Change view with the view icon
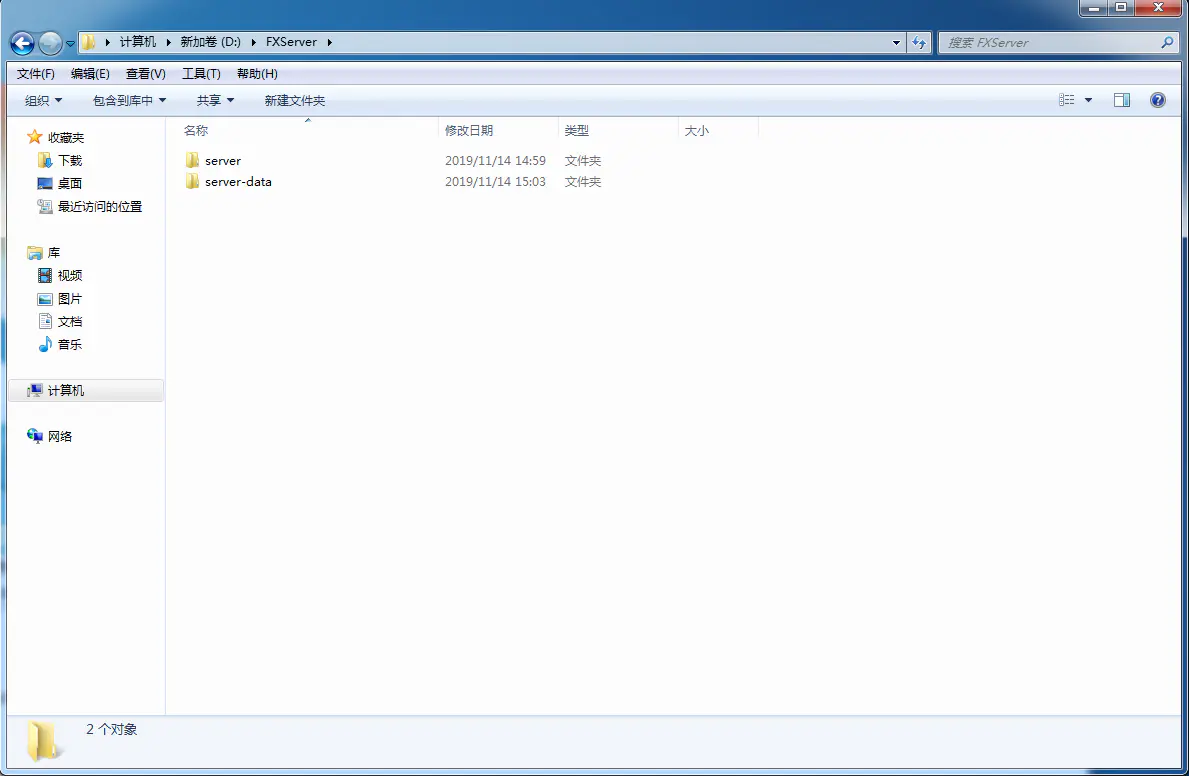The width and height of the screenshot is (1189, 776). point(1067,100)
